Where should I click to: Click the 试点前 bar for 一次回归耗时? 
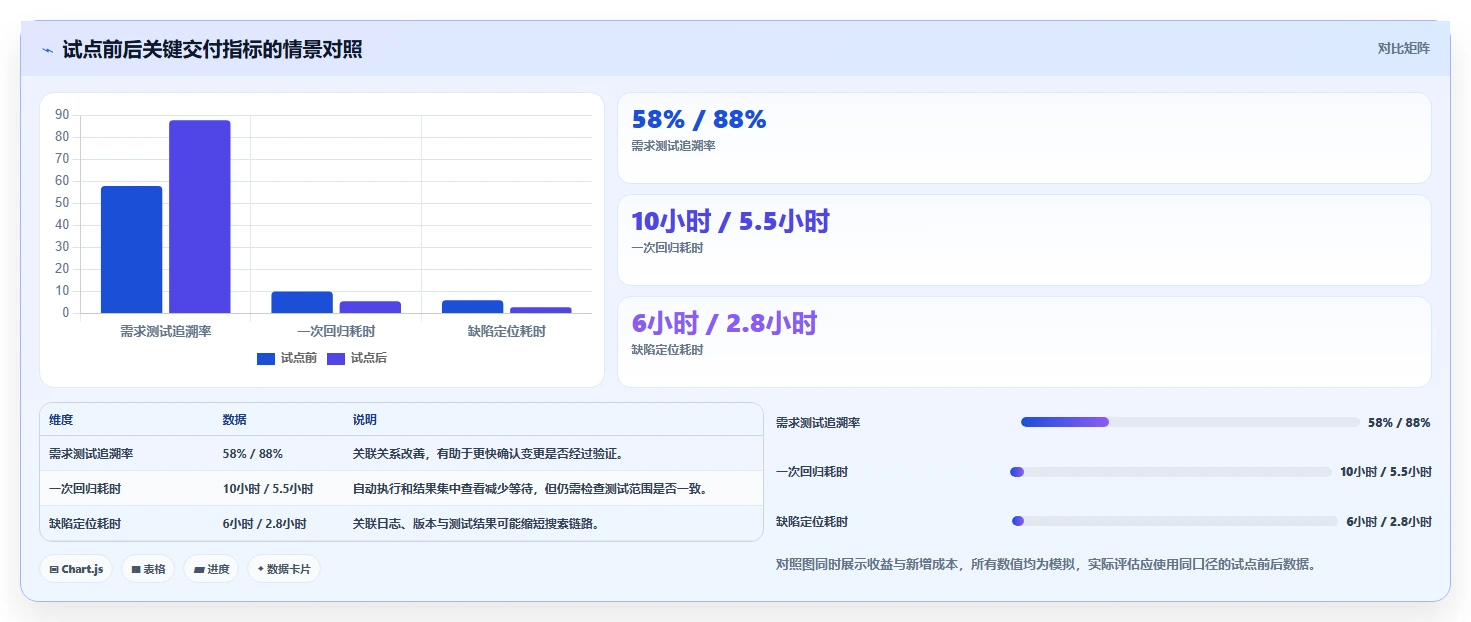[302, 302]
